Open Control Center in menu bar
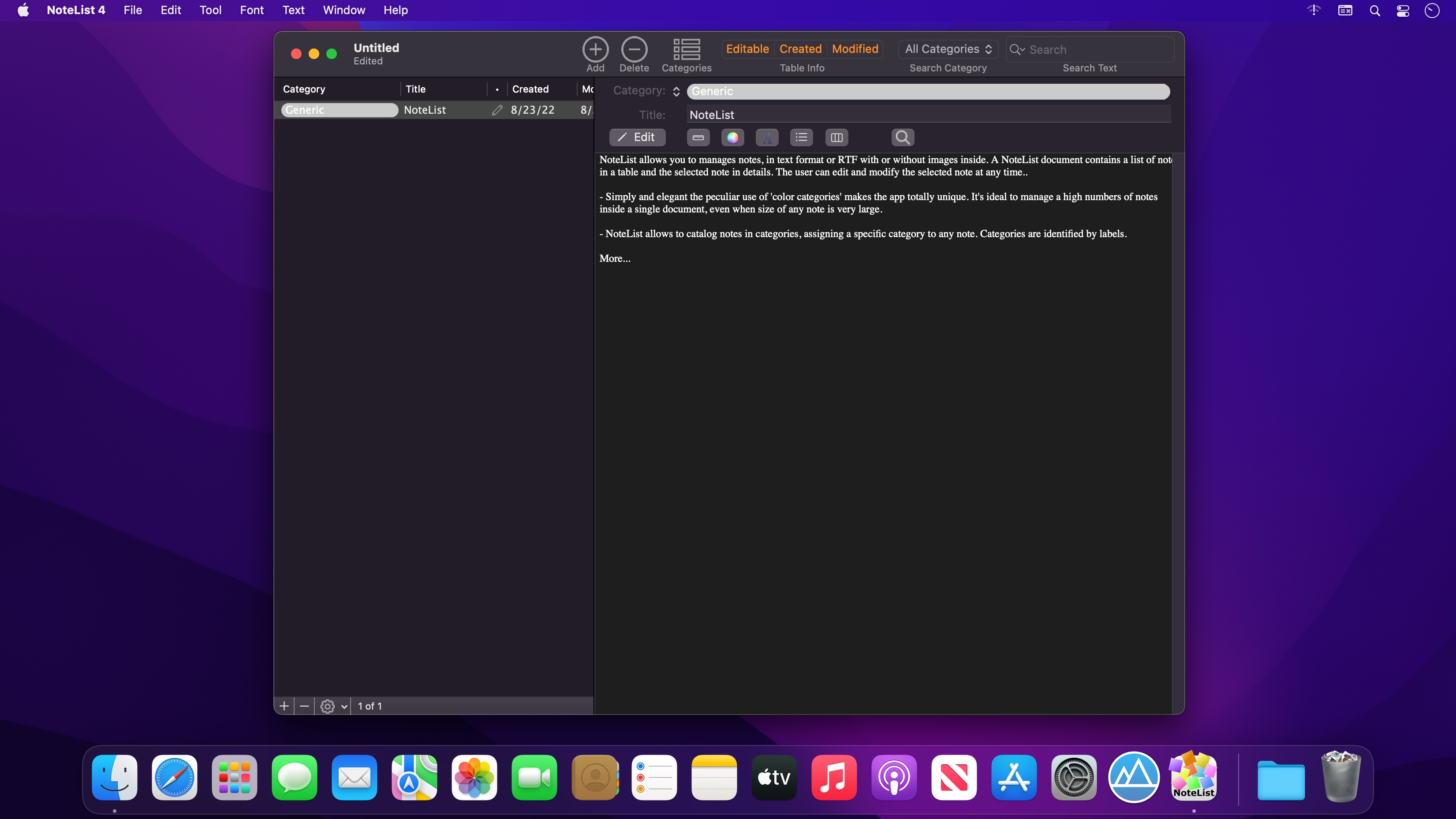 pyautogui.click(x=1403, y=10)
